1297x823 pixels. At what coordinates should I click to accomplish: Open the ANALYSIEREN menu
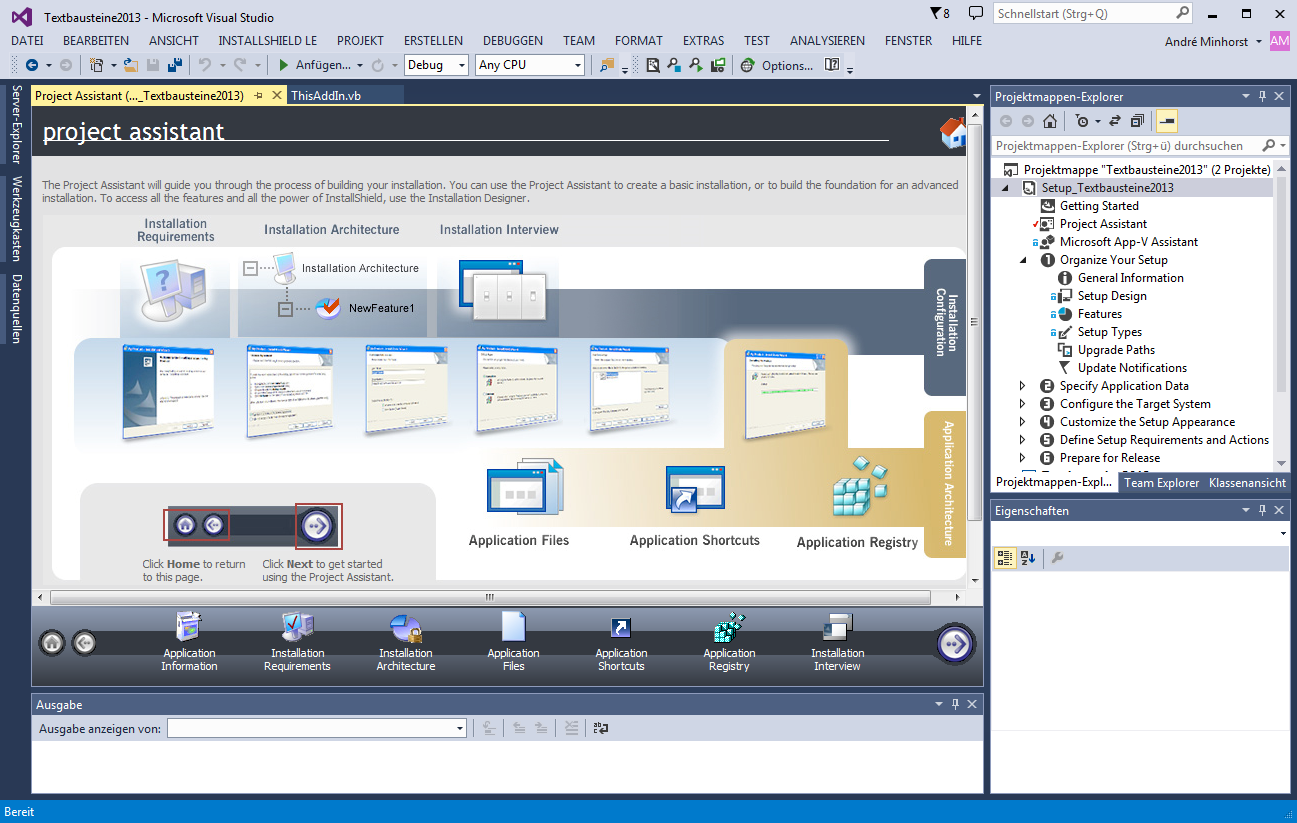pos(827,41)
